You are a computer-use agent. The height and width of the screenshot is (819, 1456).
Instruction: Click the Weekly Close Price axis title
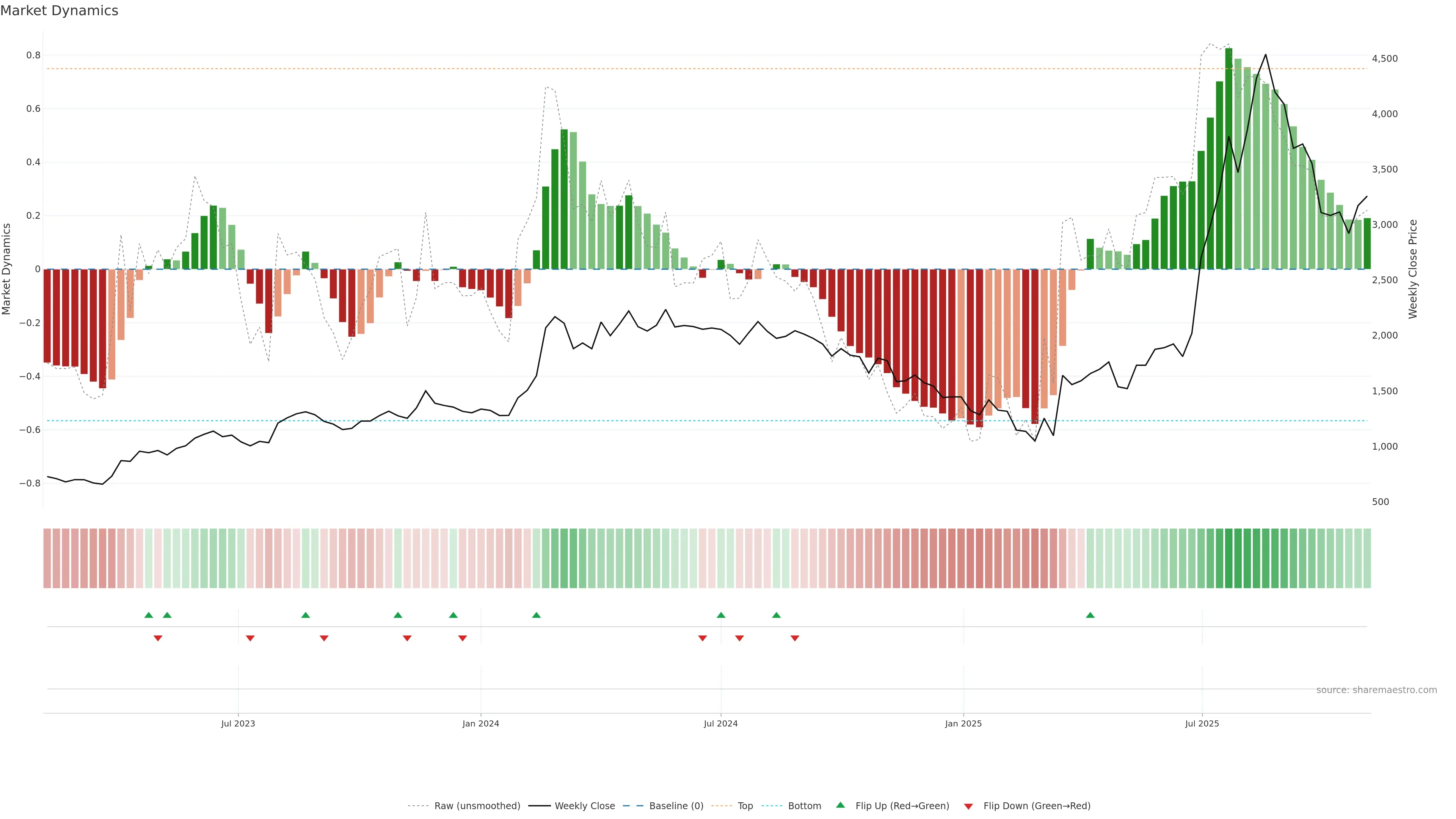[1412, 269]
